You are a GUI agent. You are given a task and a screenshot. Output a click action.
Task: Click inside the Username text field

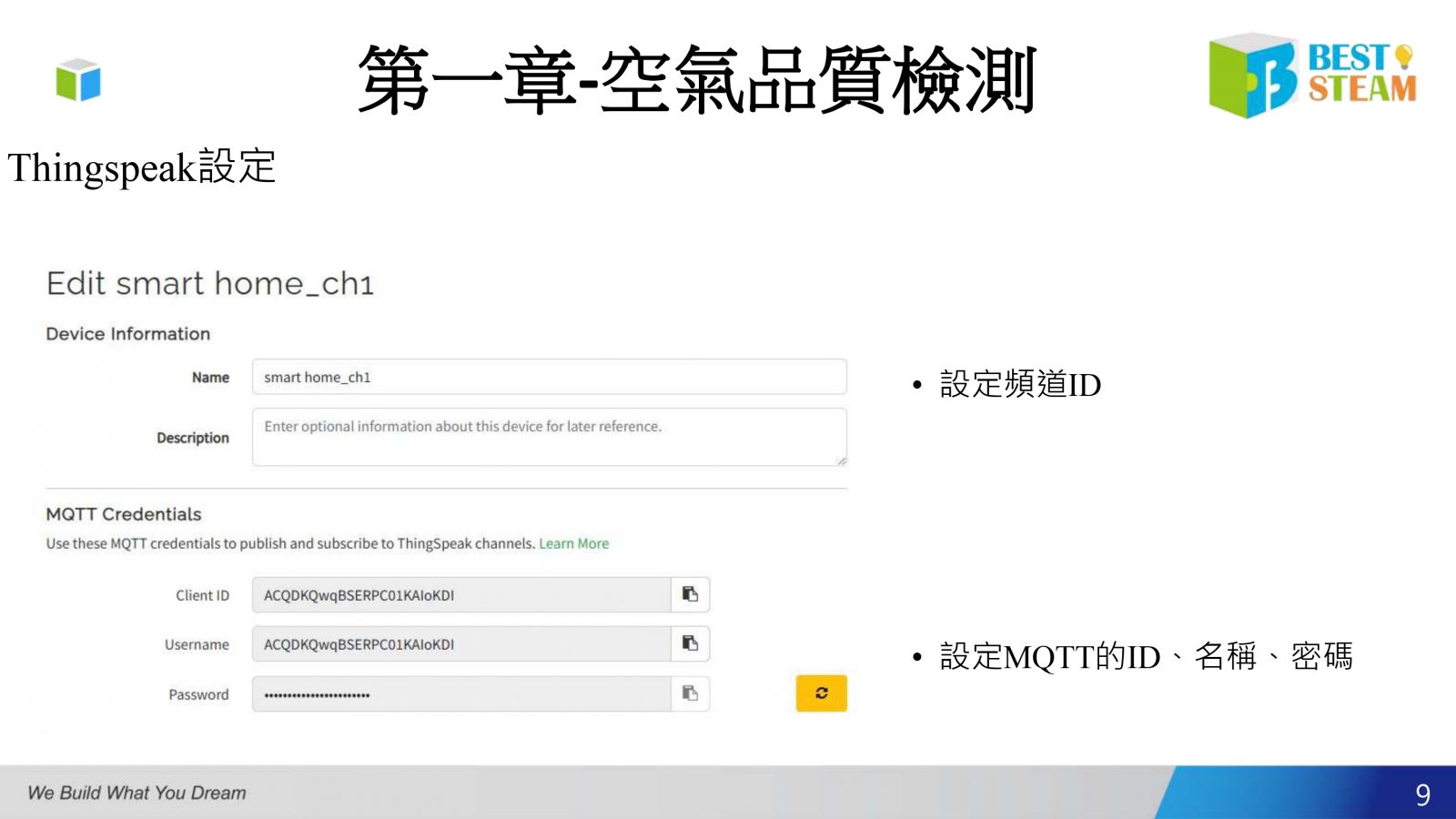(x=460, y=644)
